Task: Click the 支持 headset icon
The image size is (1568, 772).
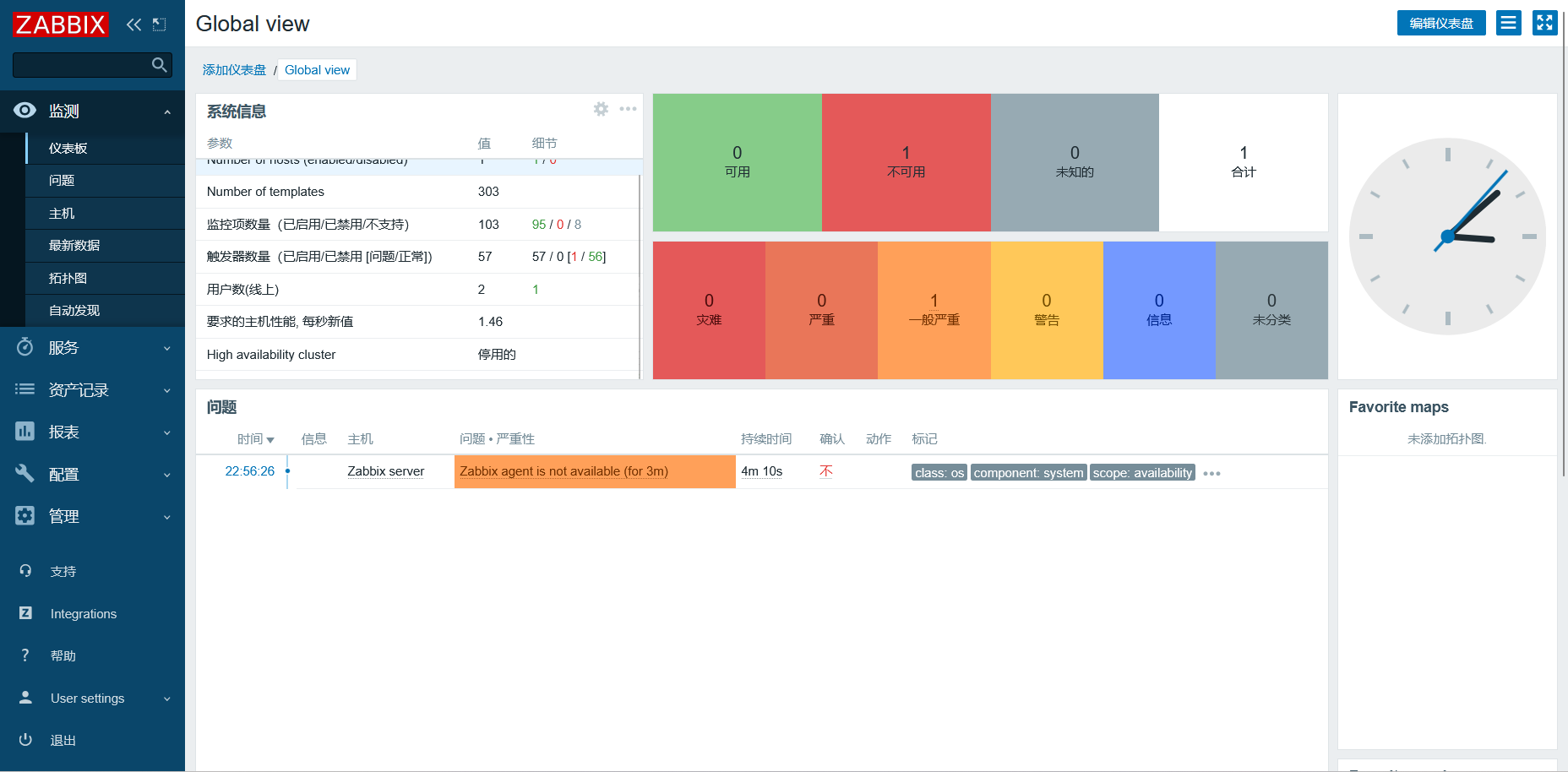Action: (x=25, y=571)
